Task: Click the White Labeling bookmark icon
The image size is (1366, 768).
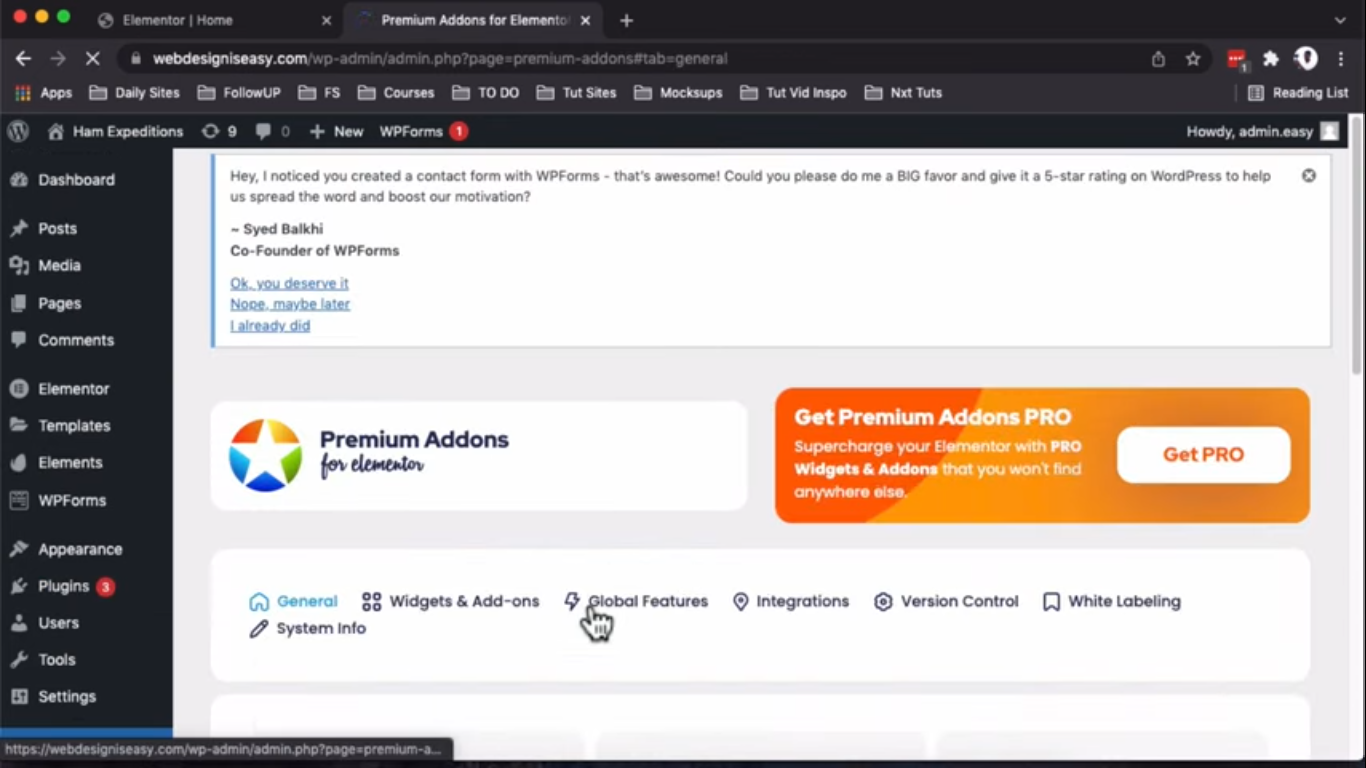Action: click(1051, 602)
